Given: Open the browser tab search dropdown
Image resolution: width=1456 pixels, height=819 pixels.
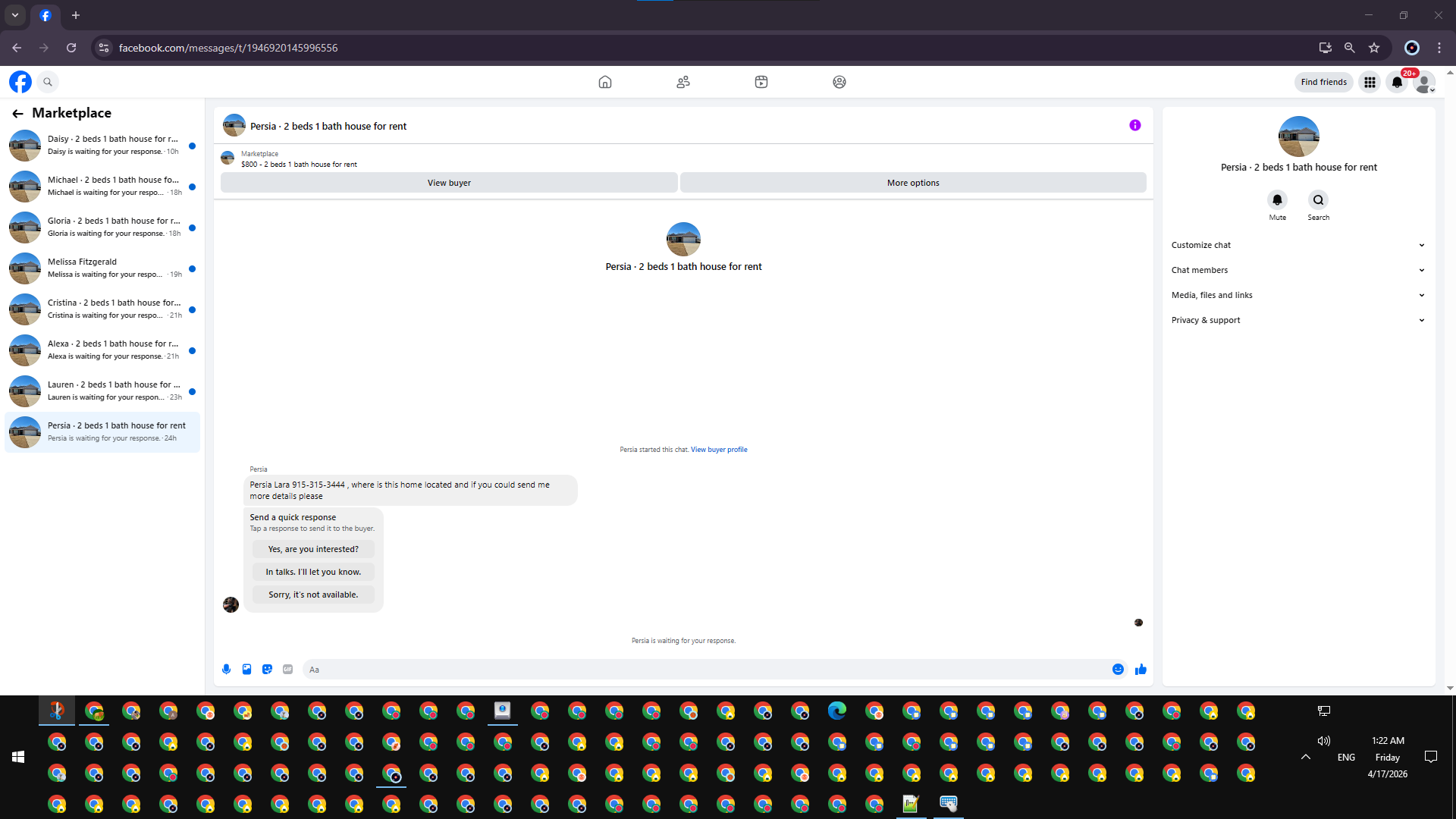Looking at the screenshot, I should click(15, 15).
